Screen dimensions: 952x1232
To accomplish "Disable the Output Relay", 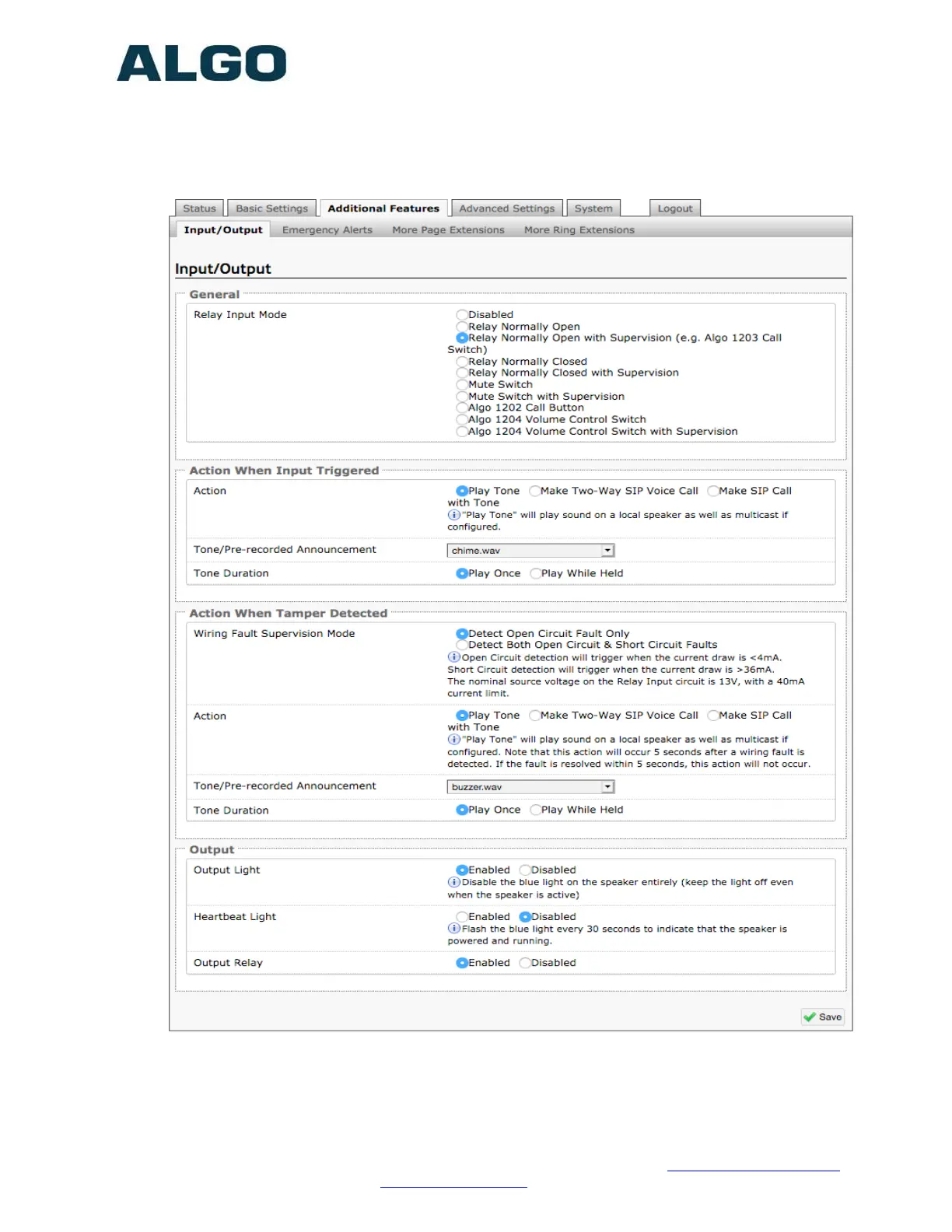I will click(x=525, y=963).
